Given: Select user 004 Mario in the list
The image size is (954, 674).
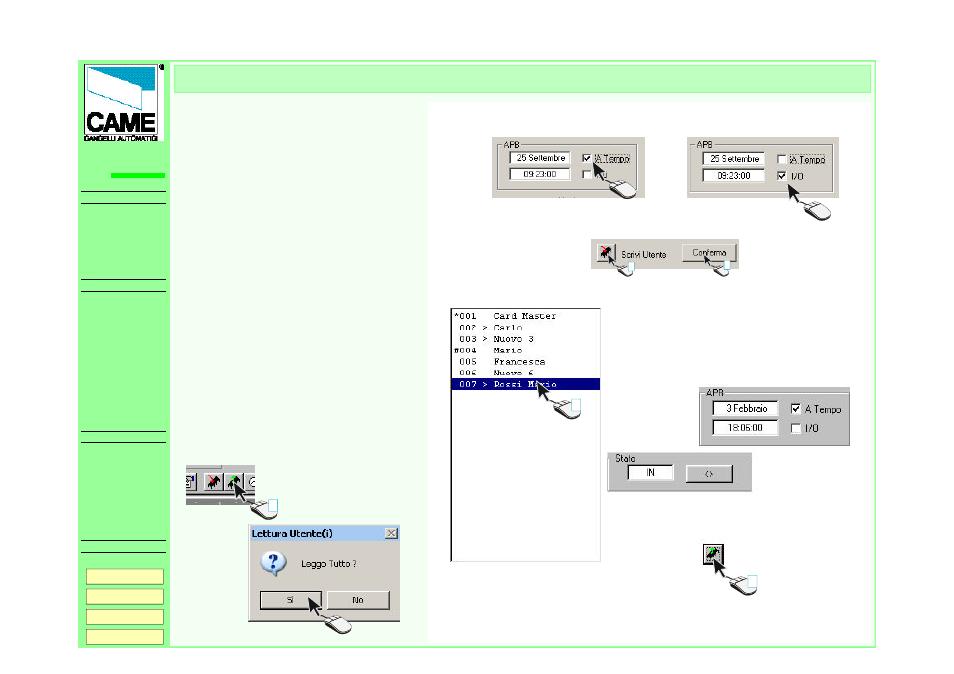Looking at the screenshot, I should coord(526,350).
